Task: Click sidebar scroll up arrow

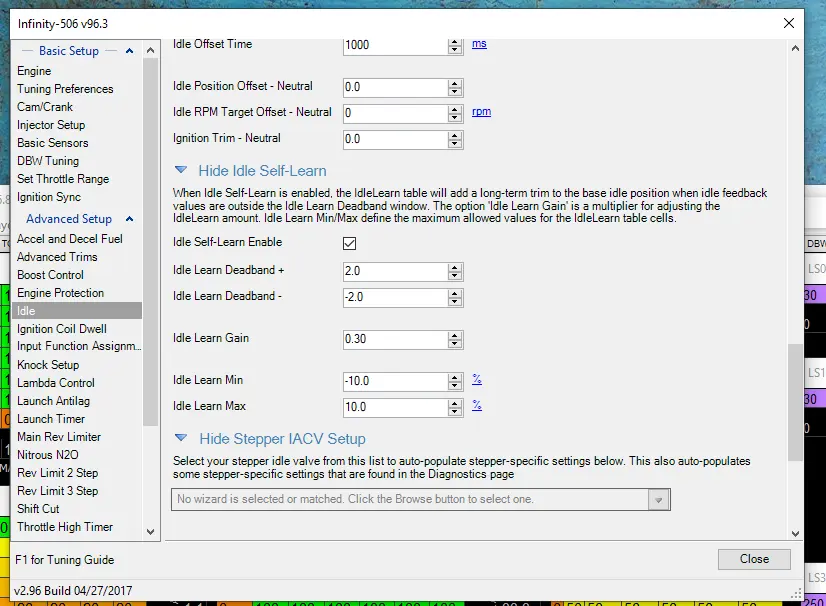Action: pos(151,51)
